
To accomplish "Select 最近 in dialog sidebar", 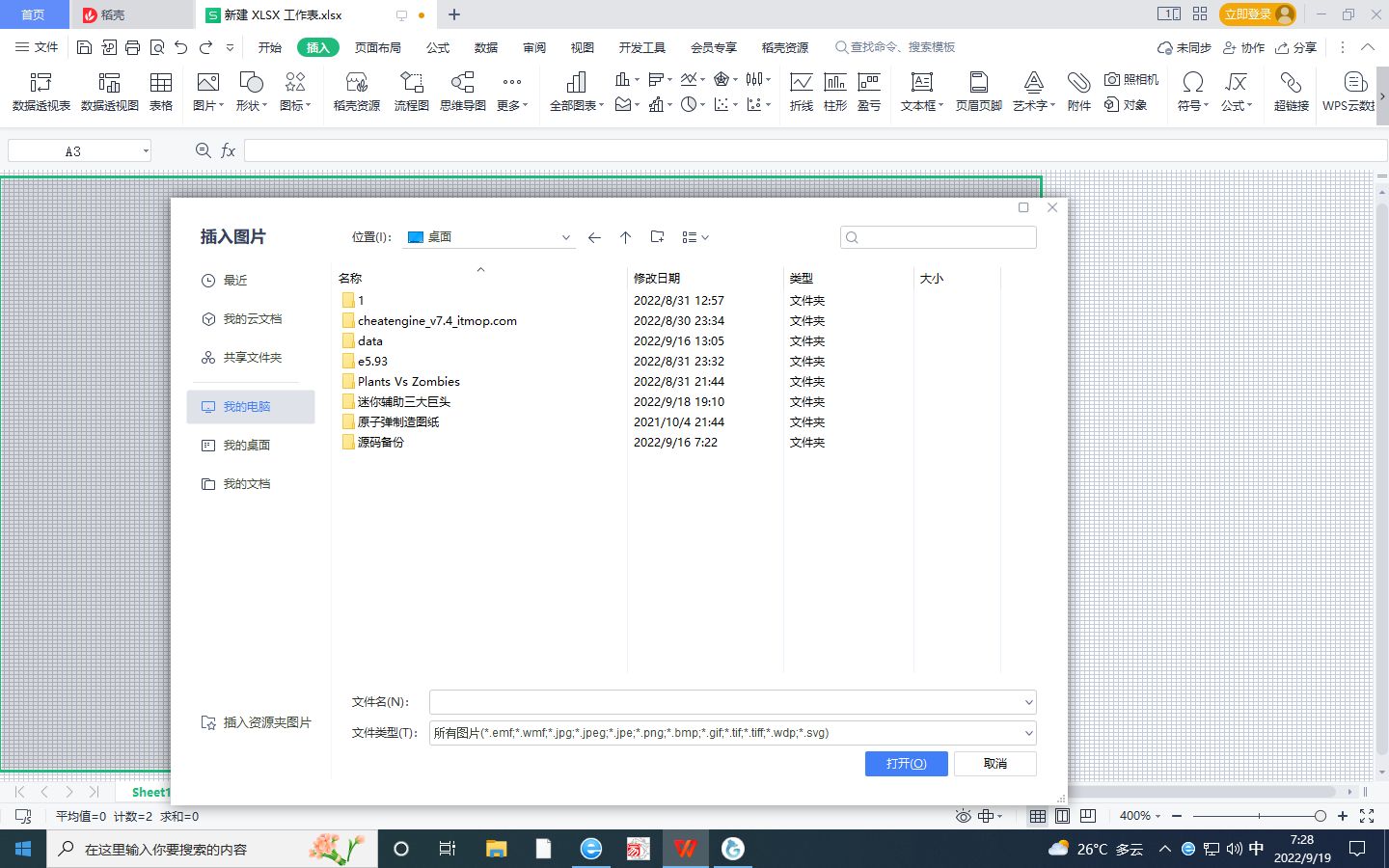I will [251, 281].
